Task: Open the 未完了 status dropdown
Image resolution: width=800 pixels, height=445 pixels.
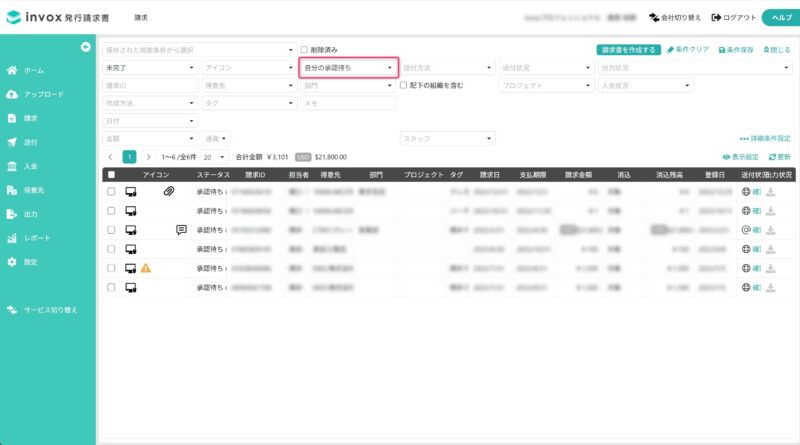Action: tap(150, 67)
